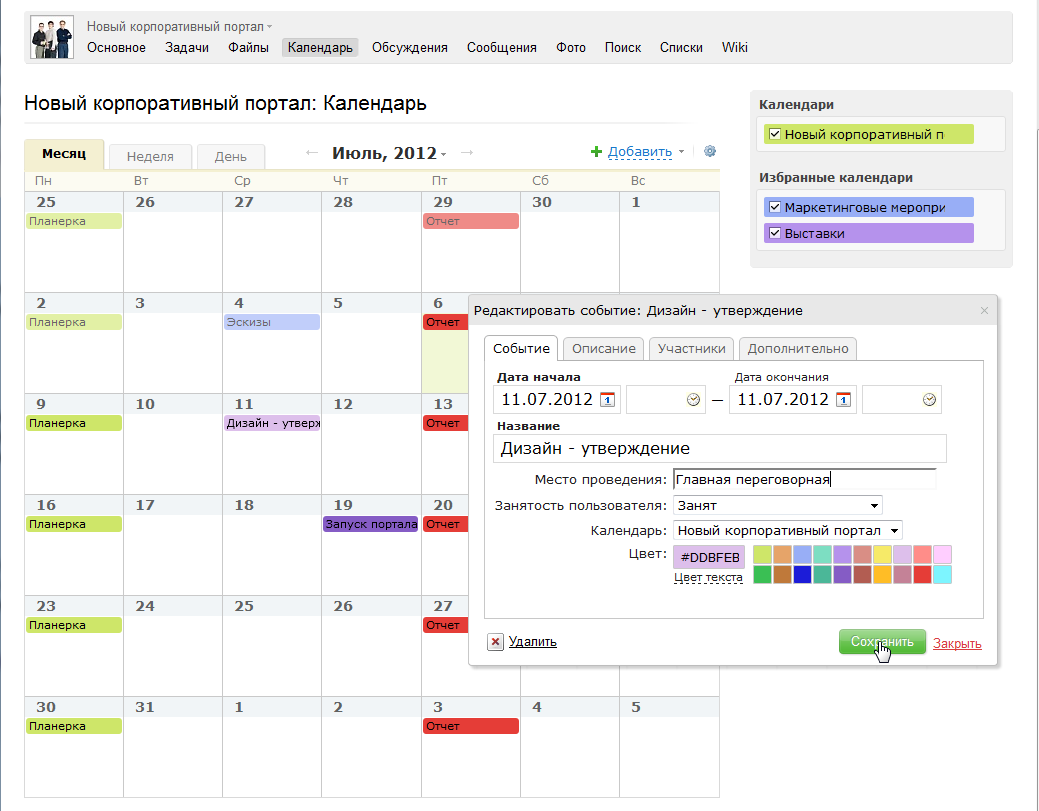1039x811 pixels.
Task: Open calendar settings gear icon
Action: [x=710, y=152]
